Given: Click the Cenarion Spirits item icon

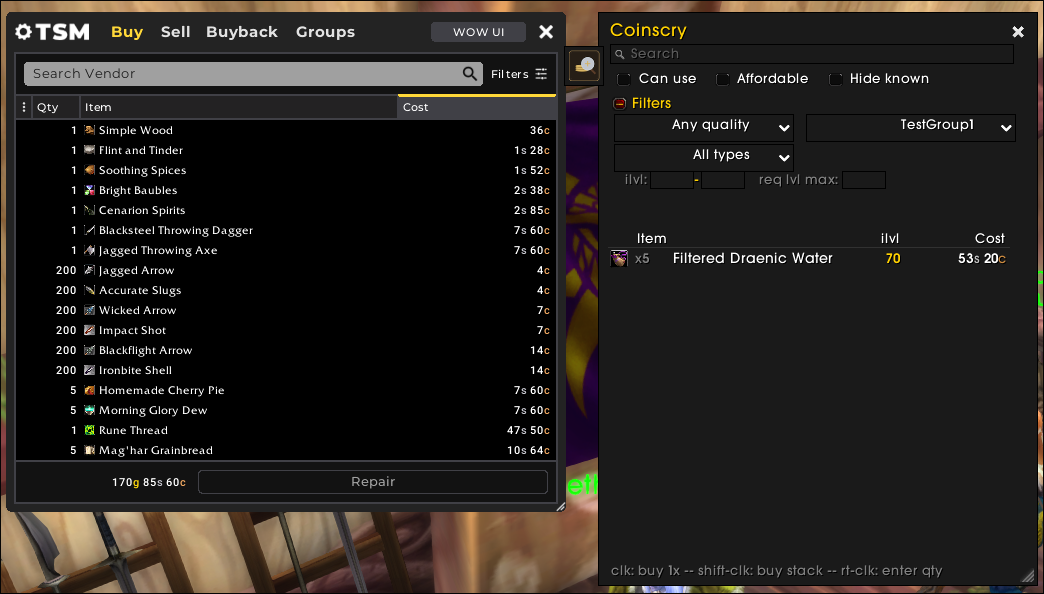Looking at the screenshot, I should pos(89,210).
